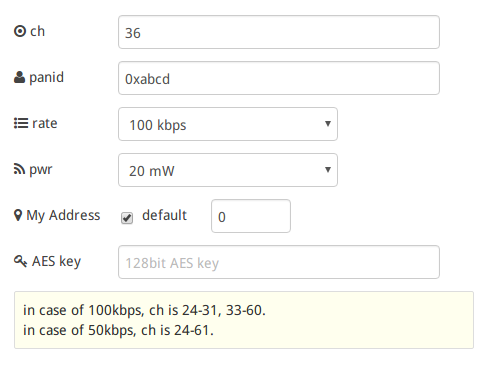Click the "AES key" label text
Screen dimensions: 494x376
pos(56,261)
